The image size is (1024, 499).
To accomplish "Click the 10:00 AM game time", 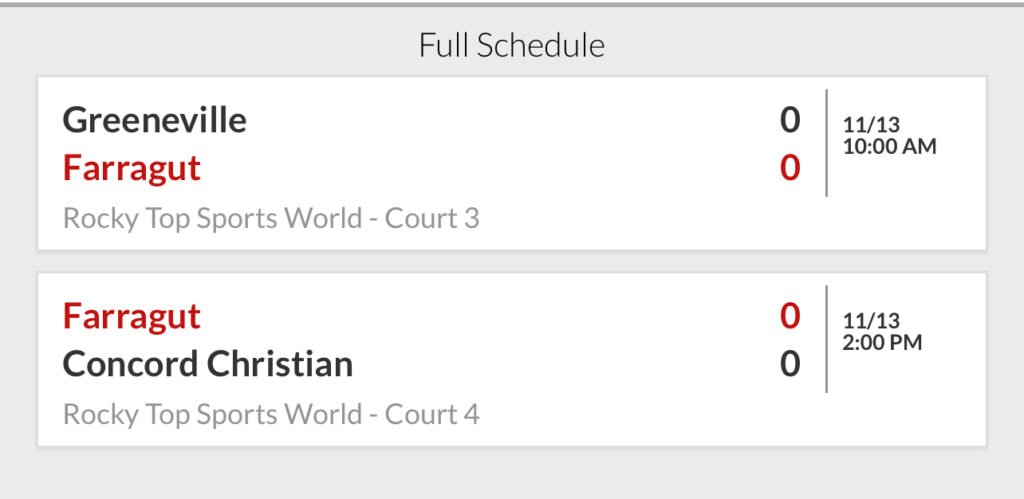I will [889, 146].
